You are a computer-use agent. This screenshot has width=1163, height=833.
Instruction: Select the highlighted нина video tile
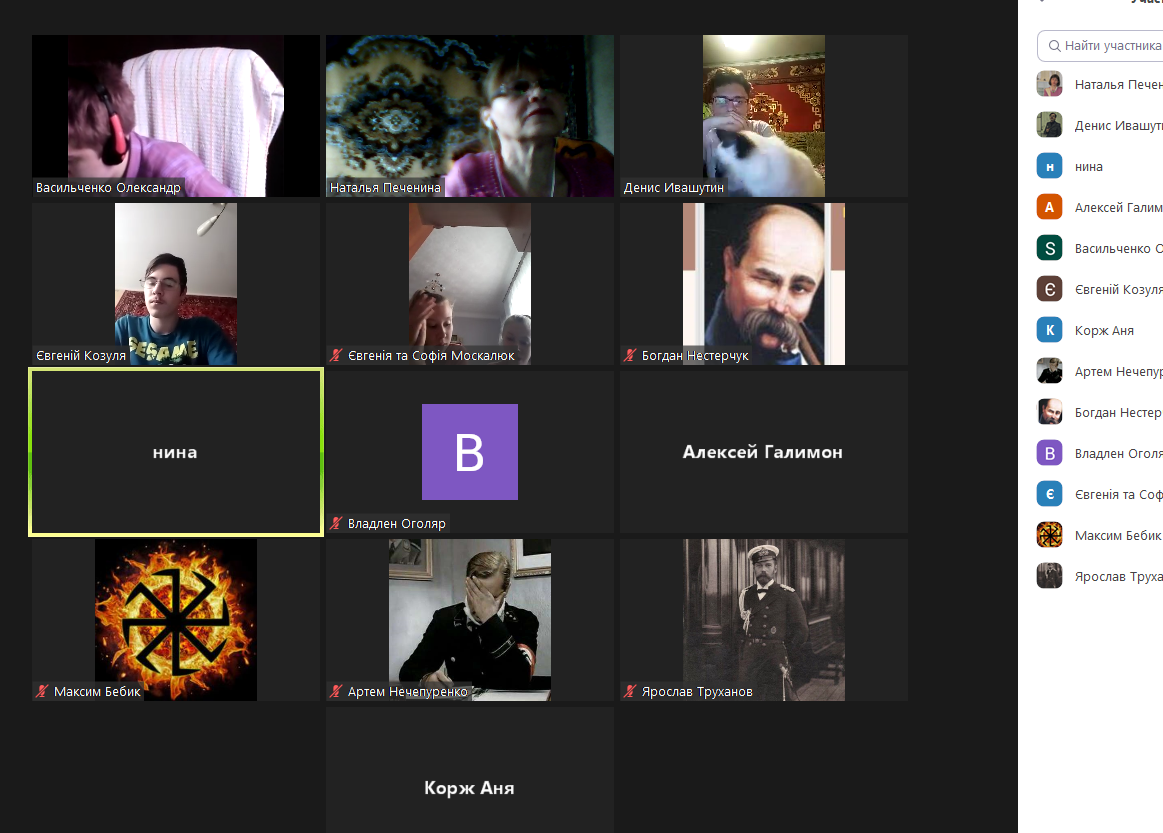[176, 452]
